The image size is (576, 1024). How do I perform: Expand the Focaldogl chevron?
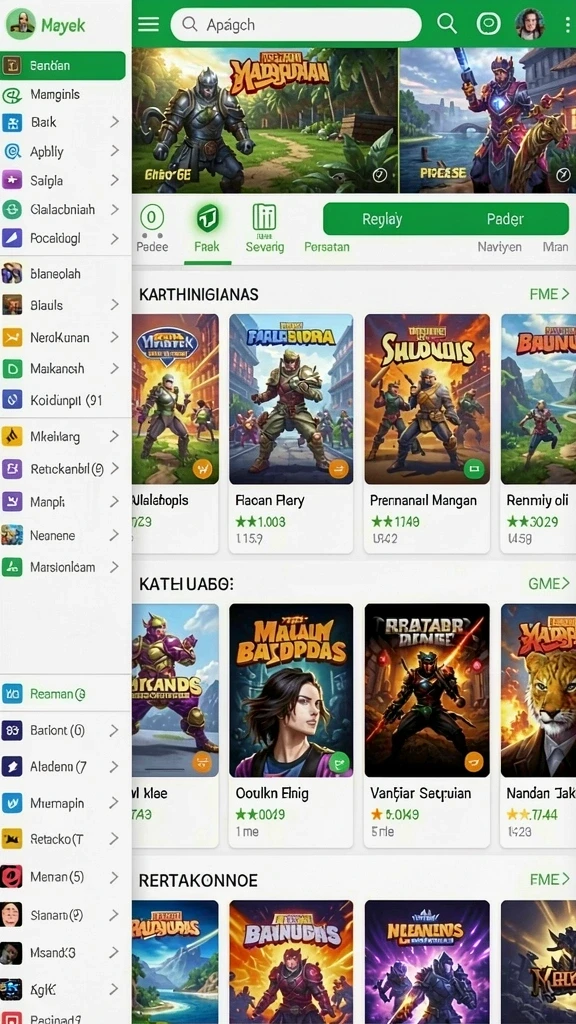(114, 239)
